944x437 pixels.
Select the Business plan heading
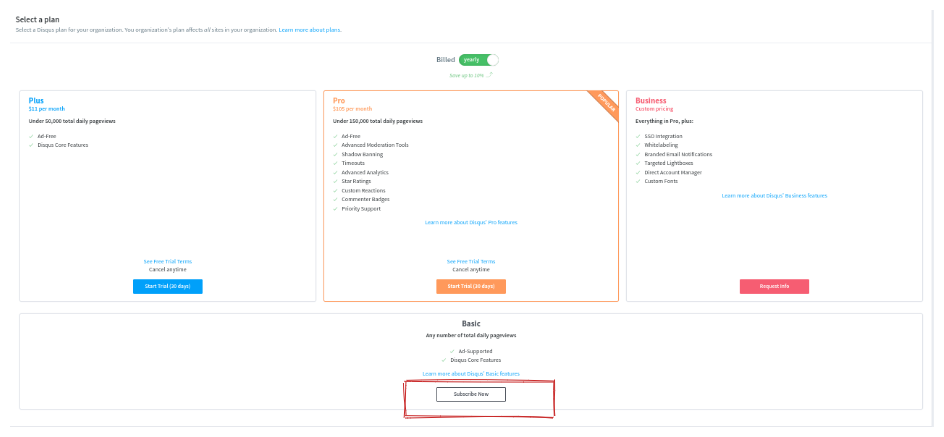point(650,100)
